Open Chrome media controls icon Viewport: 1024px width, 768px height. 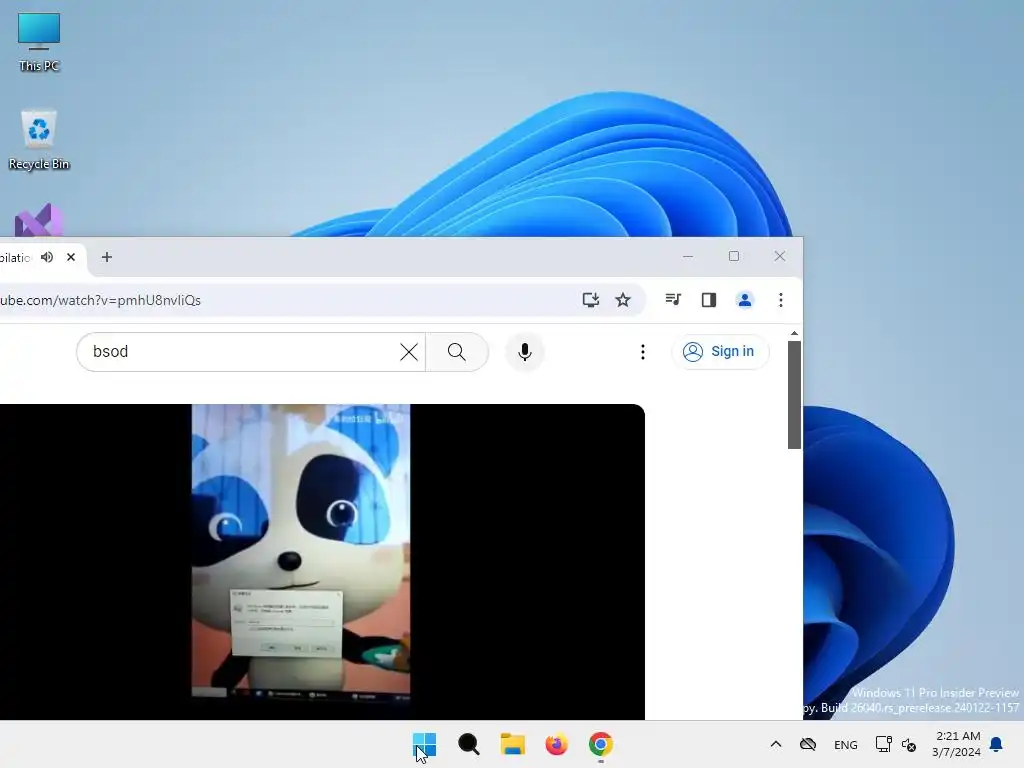(673, 300)
